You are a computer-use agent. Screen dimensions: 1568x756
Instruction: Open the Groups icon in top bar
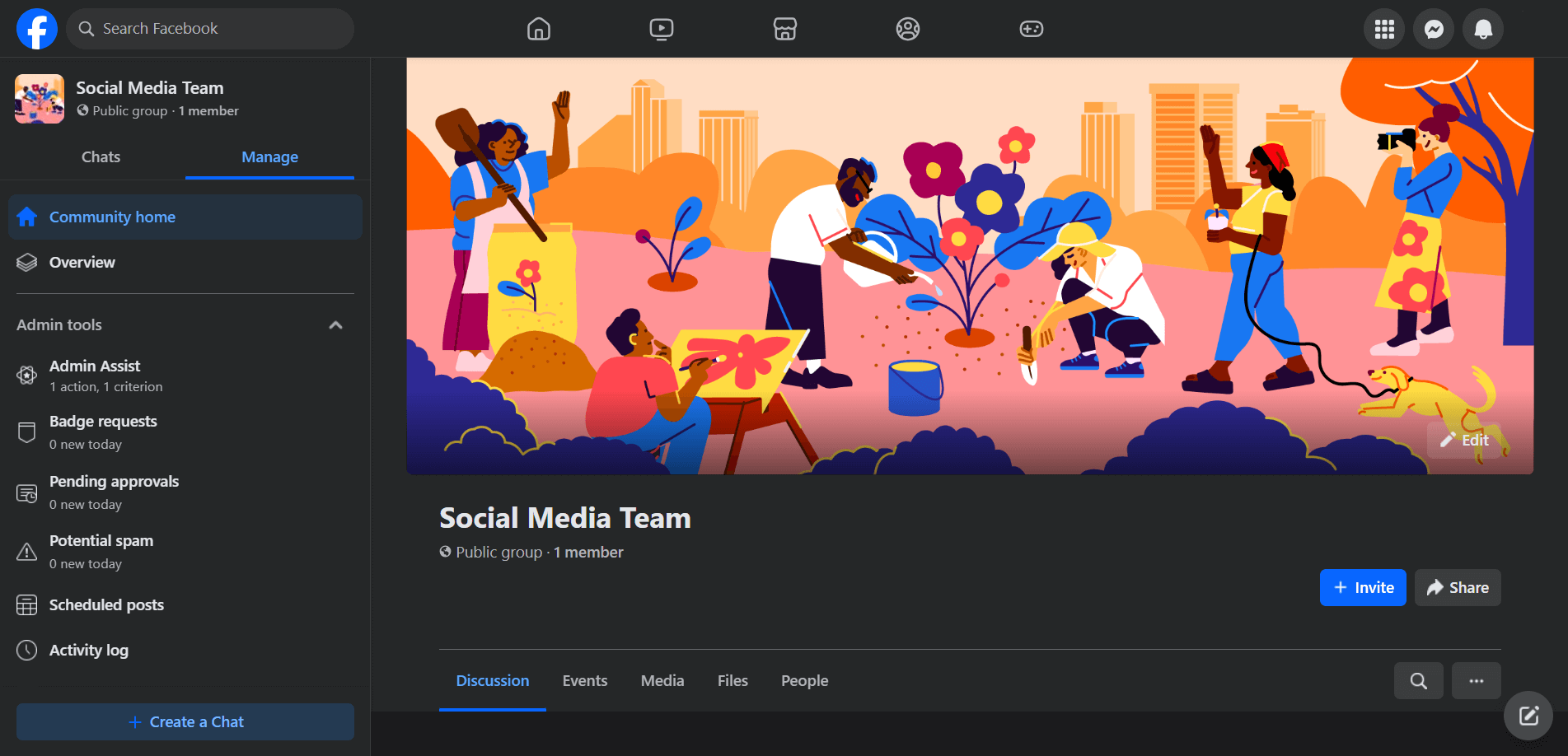click(907, 29)
